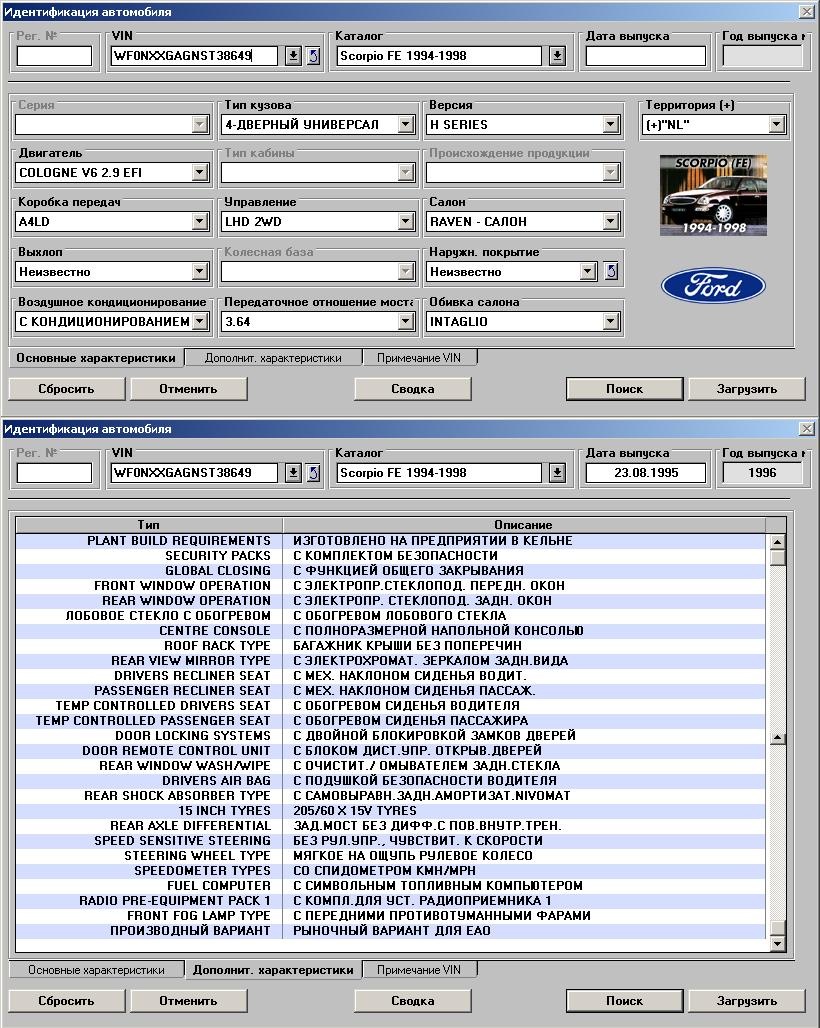Select ROOF RACK TYPE row
820x1028 pixels.
click(x=390, y=645)
